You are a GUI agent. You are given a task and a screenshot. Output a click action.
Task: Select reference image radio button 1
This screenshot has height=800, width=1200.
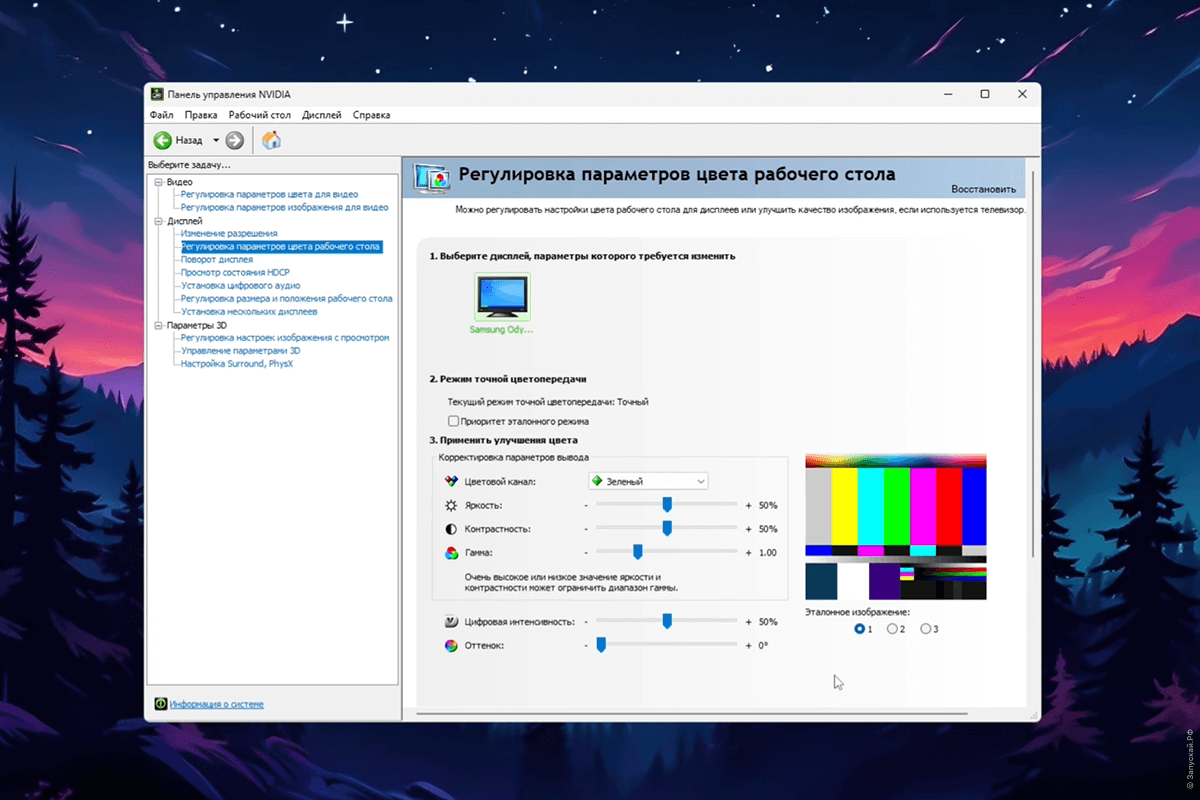pos(860,629)
